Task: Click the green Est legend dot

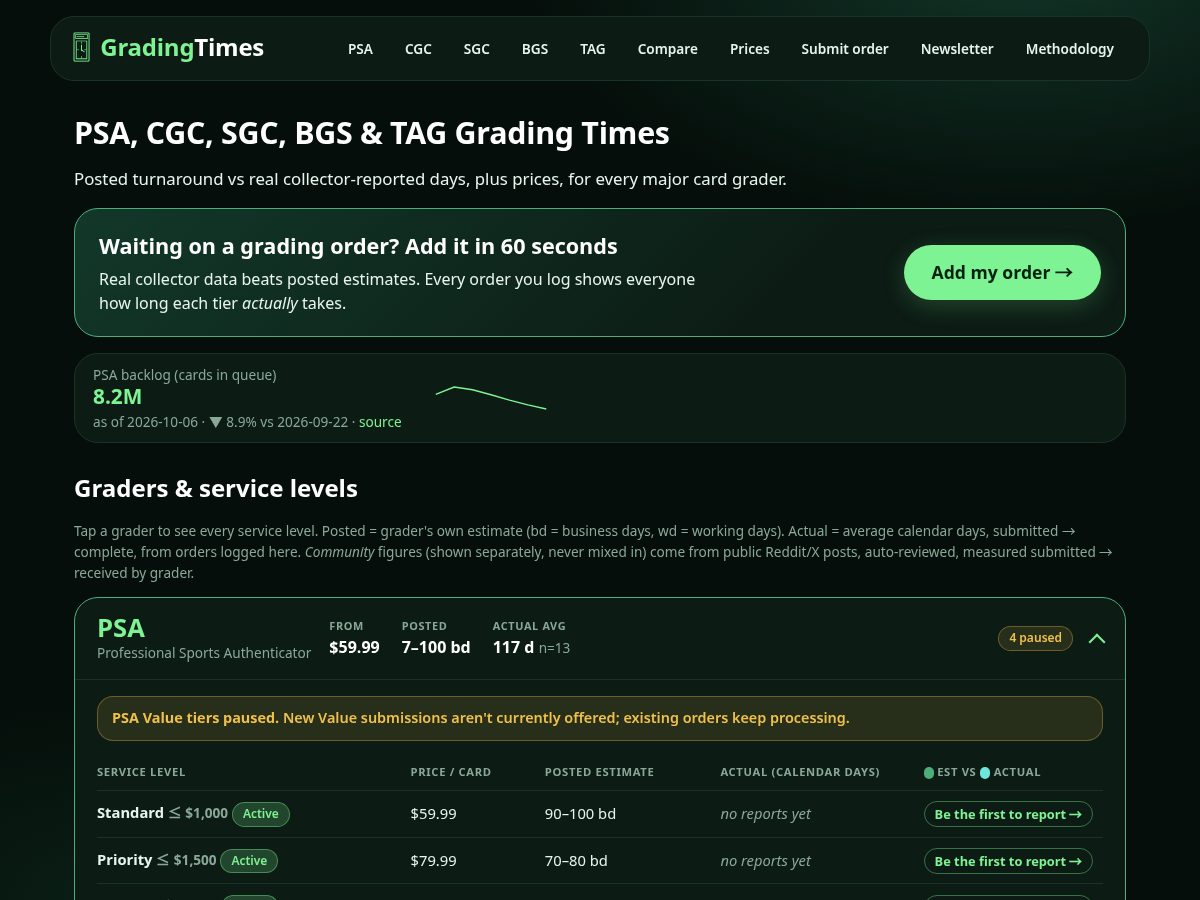Action: click(x=929, y=772)
